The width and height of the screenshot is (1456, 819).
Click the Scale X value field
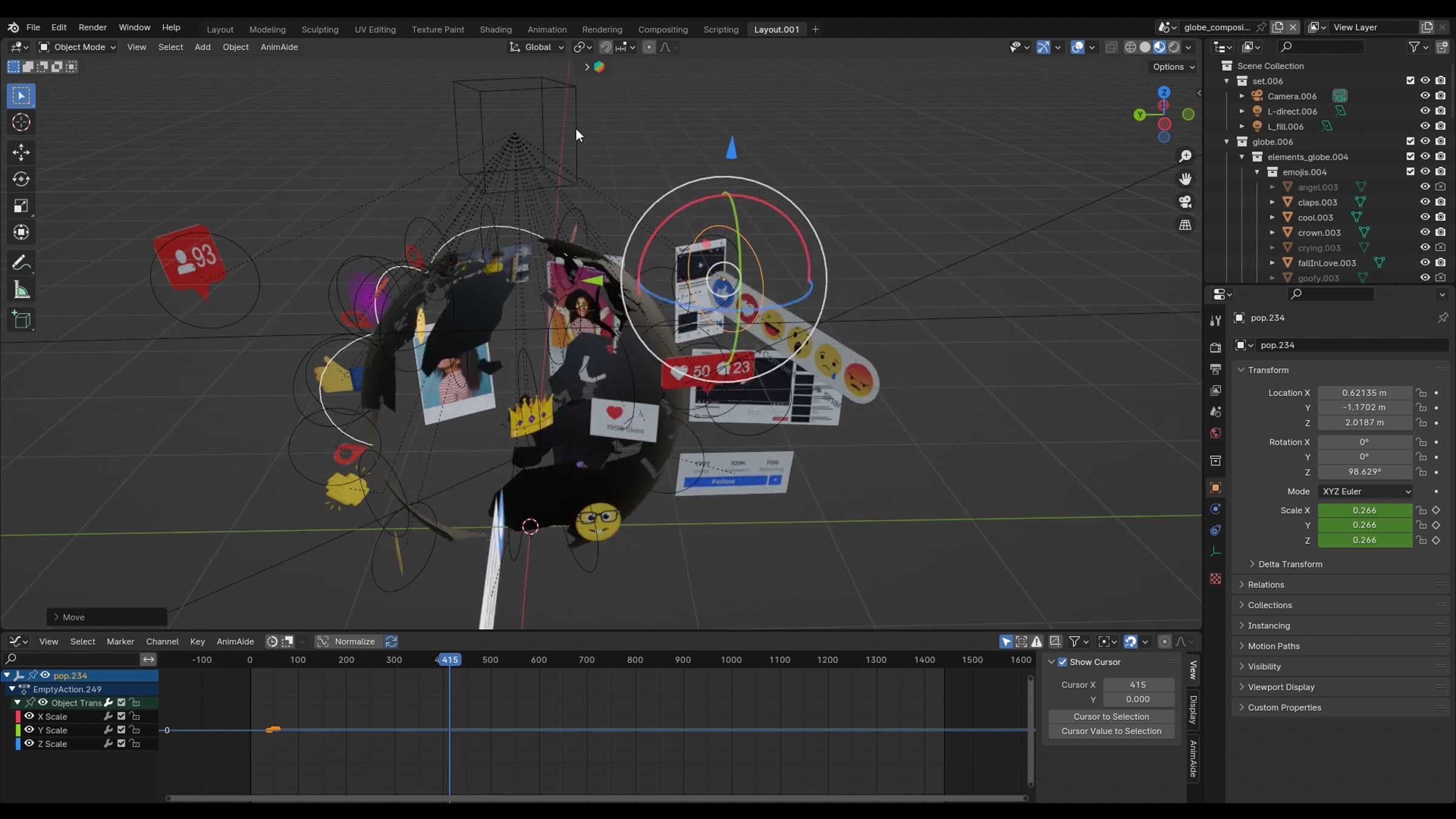(x=1364, y=510)
